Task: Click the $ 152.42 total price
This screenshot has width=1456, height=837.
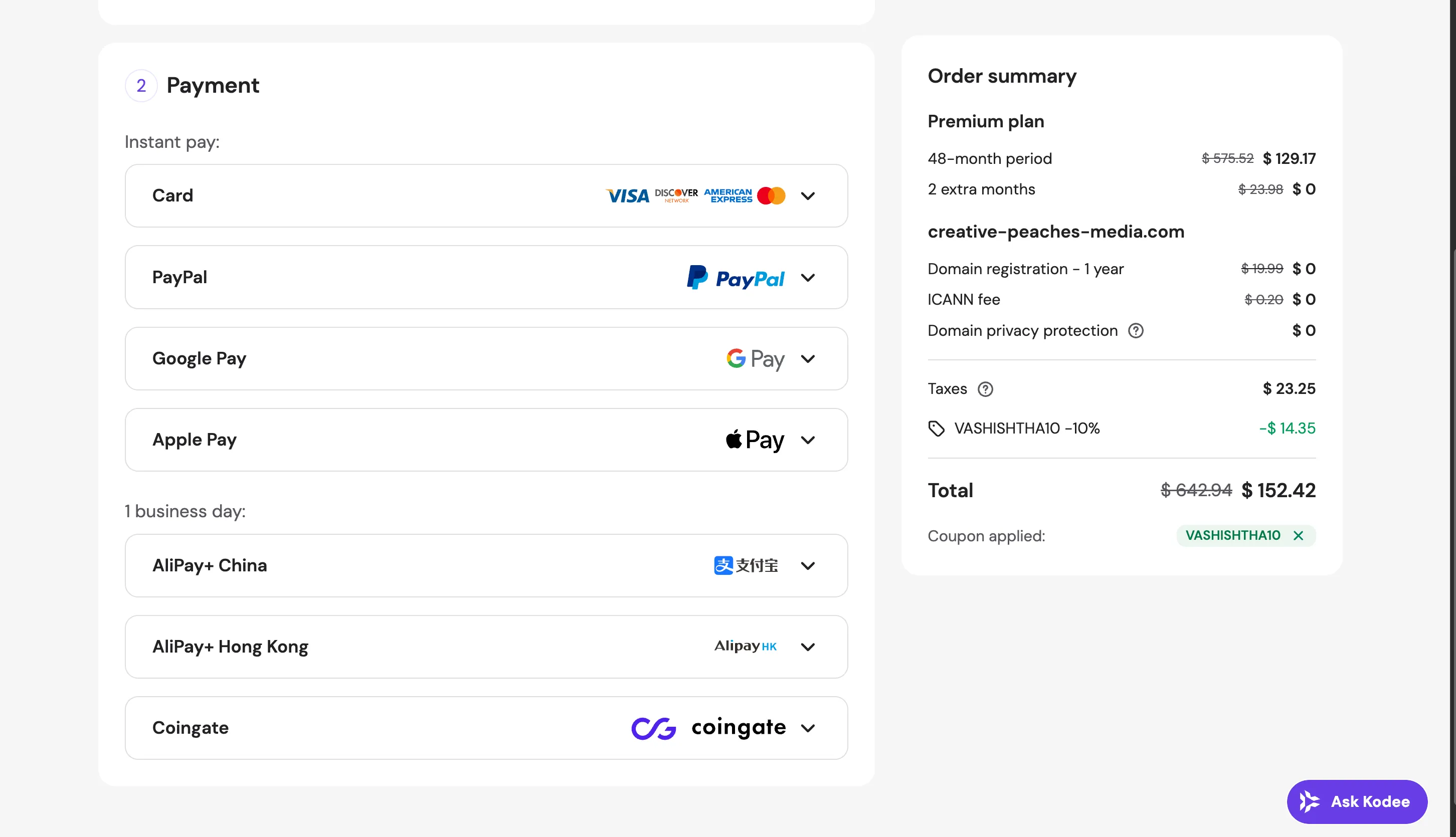Action: (1279, 490)
